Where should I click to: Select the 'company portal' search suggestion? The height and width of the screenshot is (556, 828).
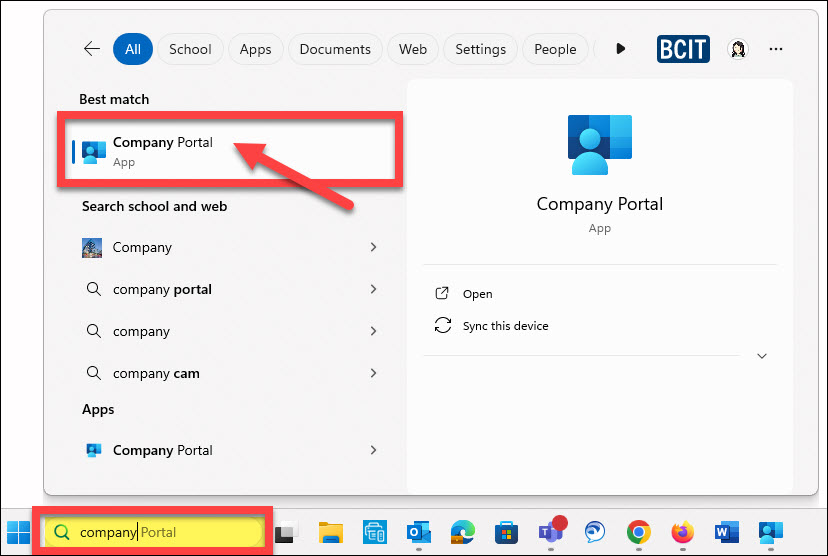coord(230,289)
